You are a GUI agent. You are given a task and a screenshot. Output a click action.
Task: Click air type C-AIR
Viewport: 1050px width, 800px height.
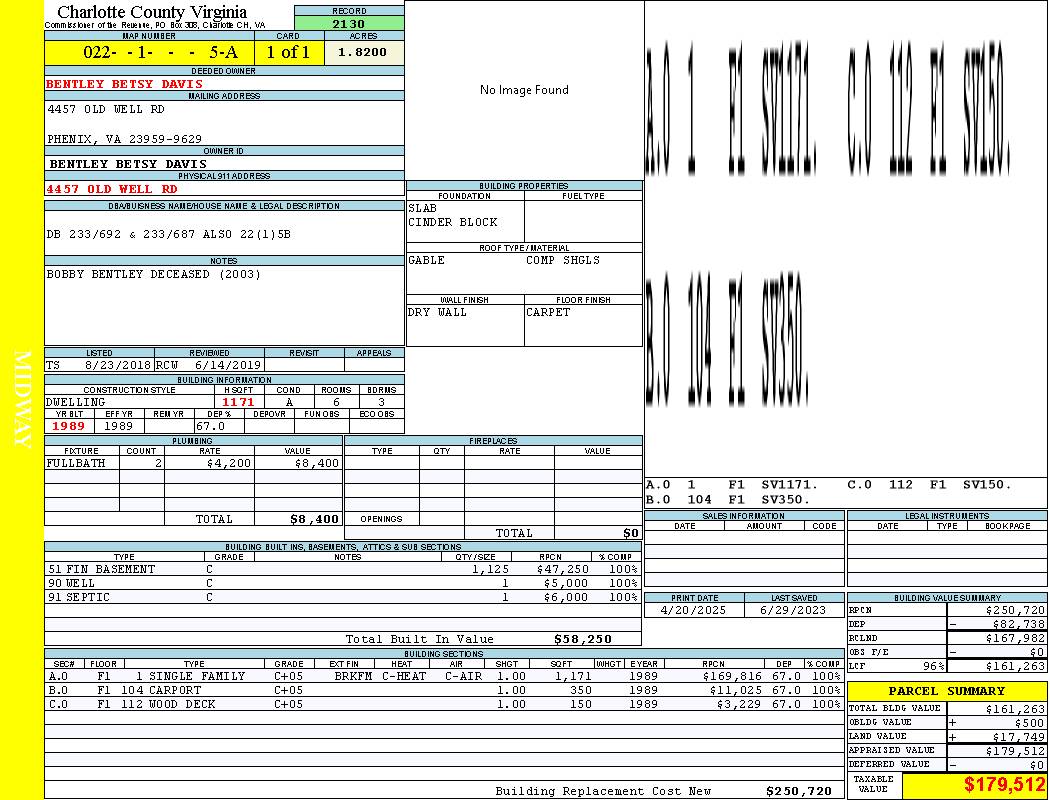pyautogui.click(x=463, y=676)
